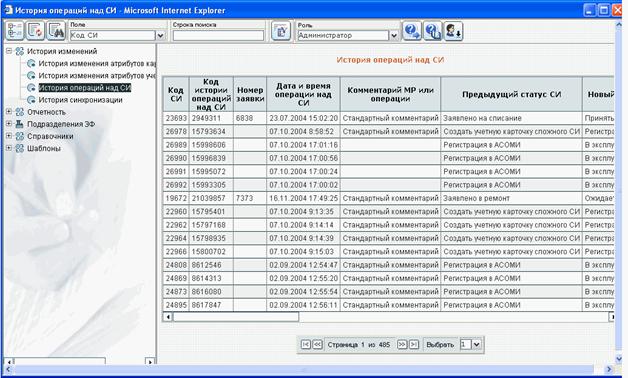Click into the Строка поиска input field

click(x=218, y=36)
